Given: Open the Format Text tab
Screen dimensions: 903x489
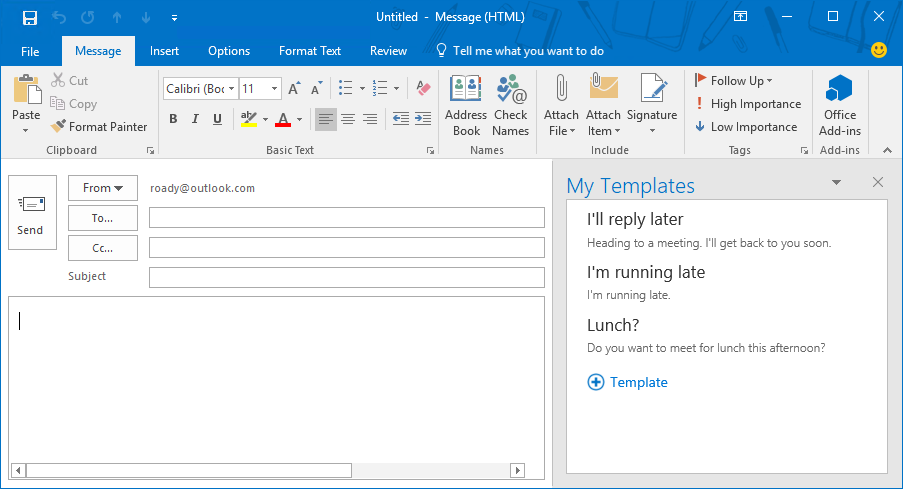Looking at the screenshot, I should (x=310, y=51).
